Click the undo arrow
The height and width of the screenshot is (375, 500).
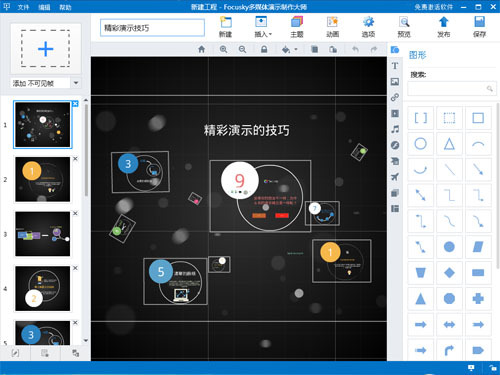coord(355,49)
